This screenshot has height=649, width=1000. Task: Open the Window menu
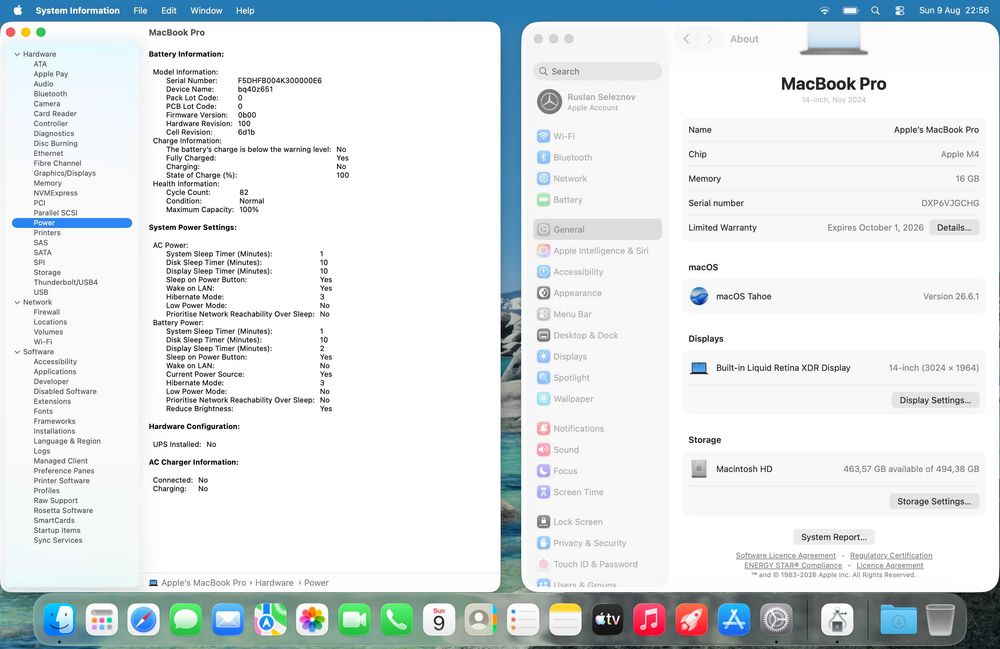(x=206, y=10)
